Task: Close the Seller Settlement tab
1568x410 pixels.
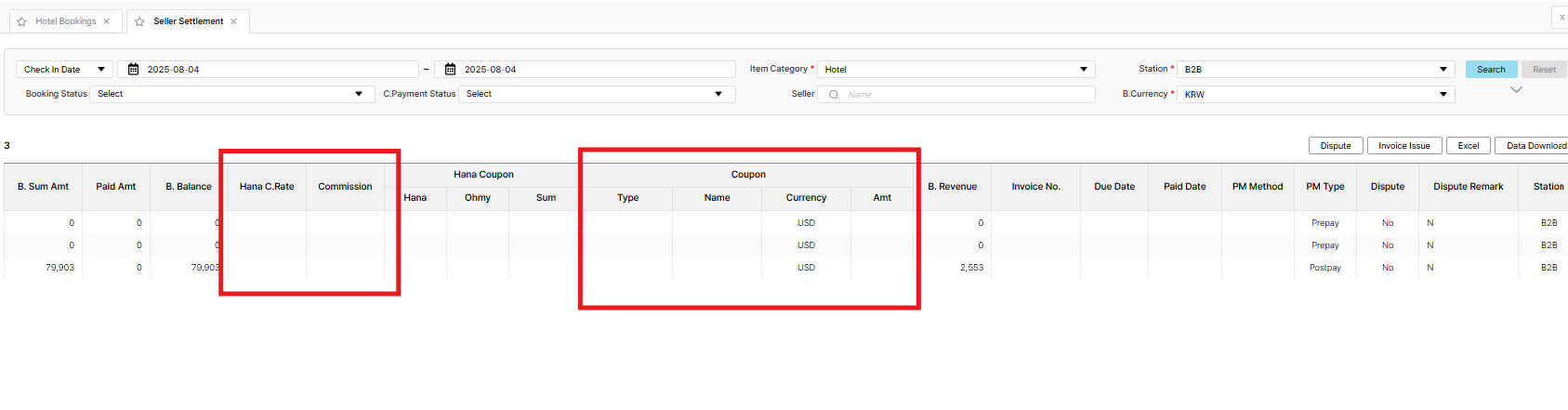Action: click(x=234, y=21)
